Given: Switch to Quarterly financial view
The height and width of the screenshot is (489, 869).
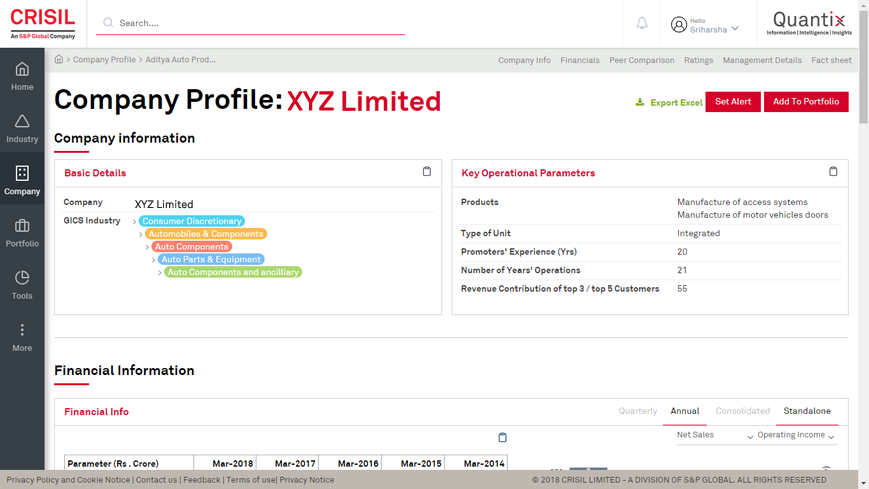Looking at the screenshot, I should 638,411.
